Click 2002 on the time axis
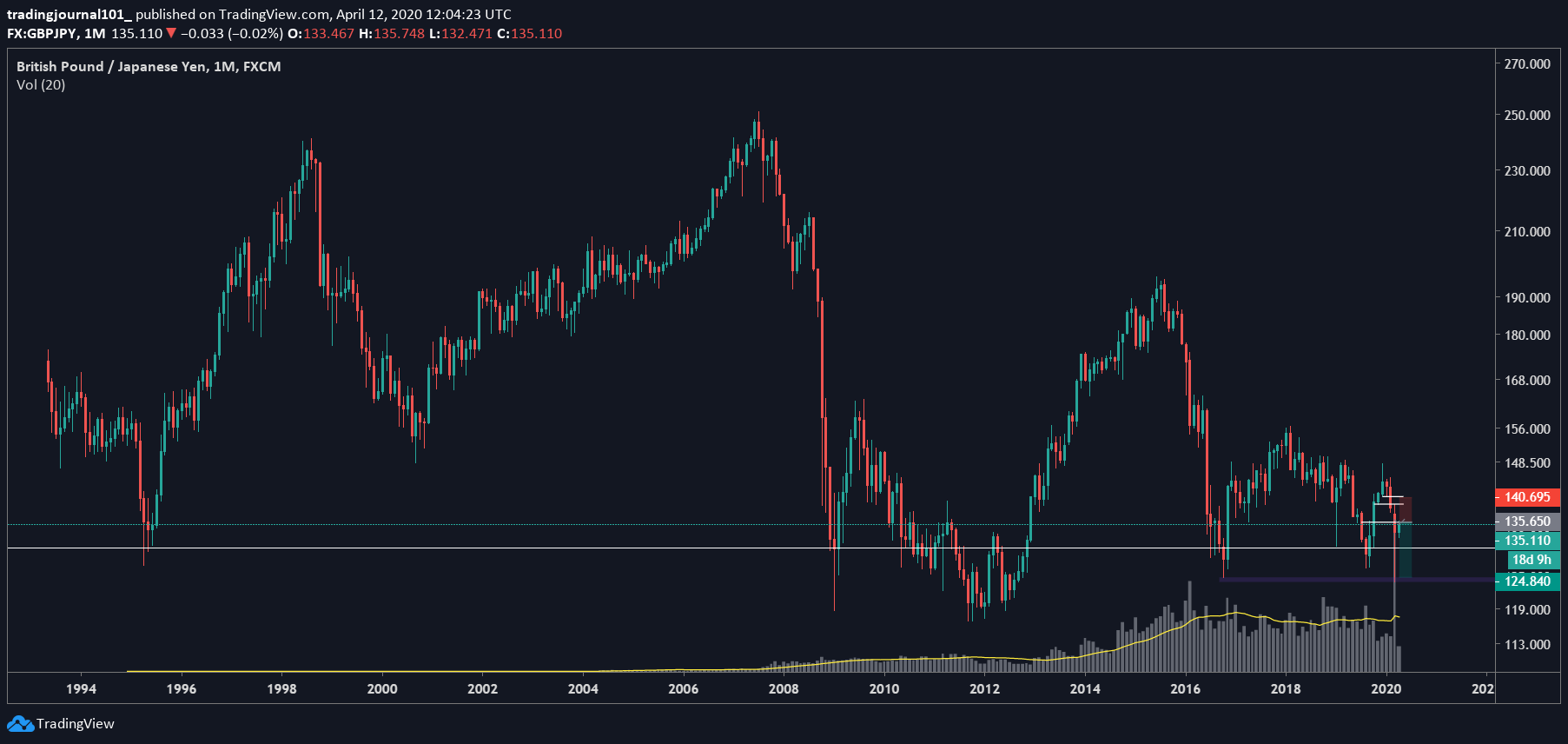This screenshot has width=1568, height=744. (x=482, y=688)
